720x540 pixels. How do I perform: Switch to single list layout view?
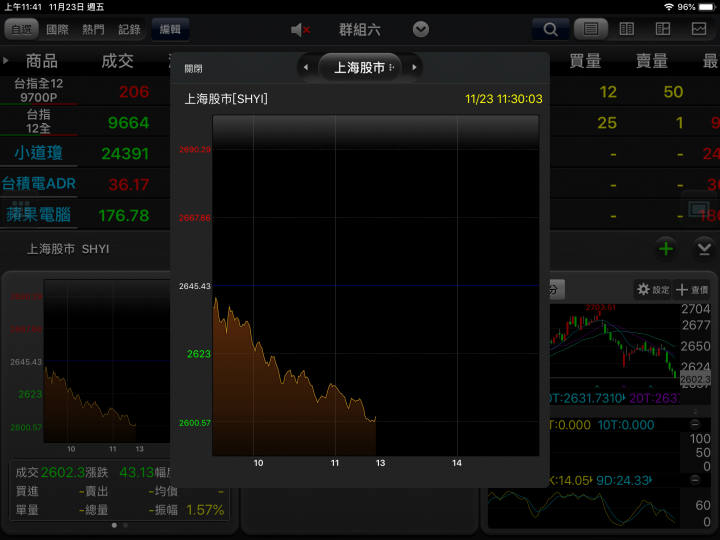591,29
